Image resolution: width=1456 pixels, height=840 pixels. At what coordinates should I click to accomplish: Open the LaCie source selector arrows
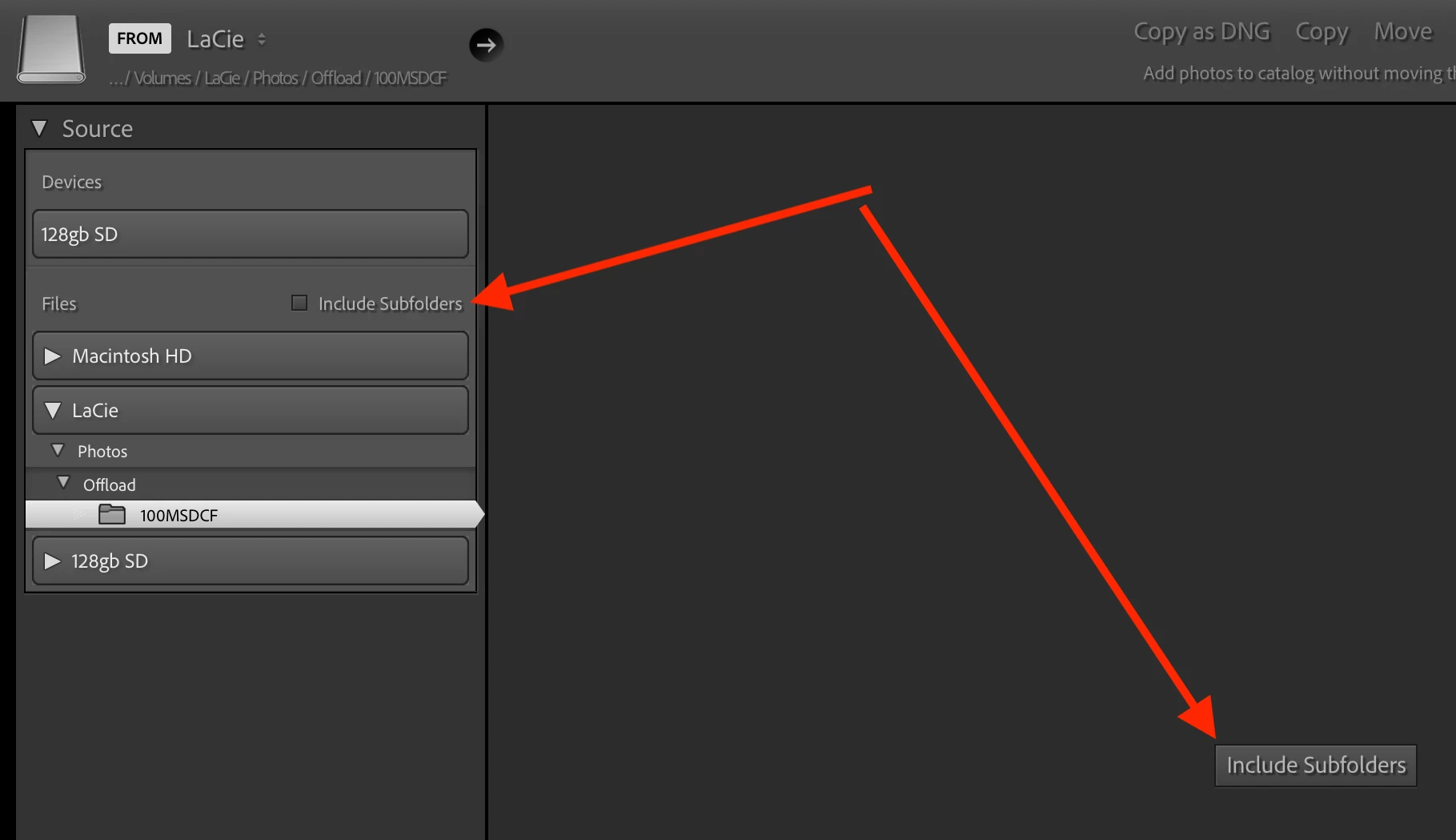(x=262, y=39)
